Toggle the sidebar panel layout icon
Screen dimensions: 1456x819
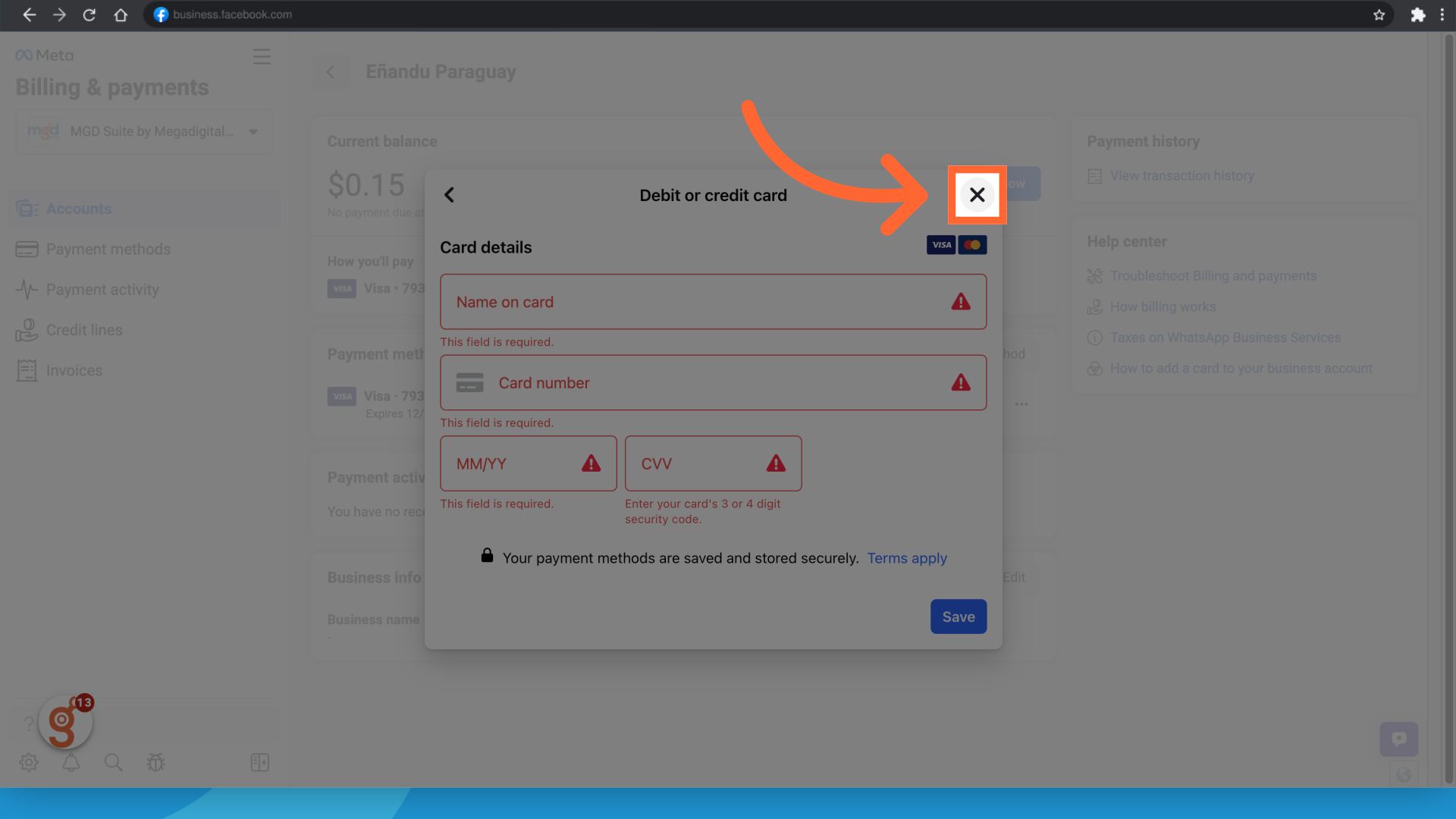pos(259,762)
